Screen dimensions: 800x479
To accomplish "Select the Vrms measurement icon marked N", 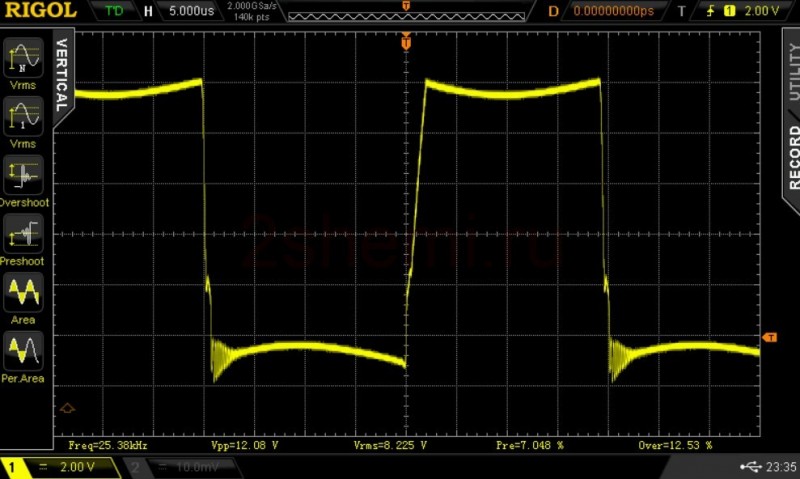I will pos(25,58).
